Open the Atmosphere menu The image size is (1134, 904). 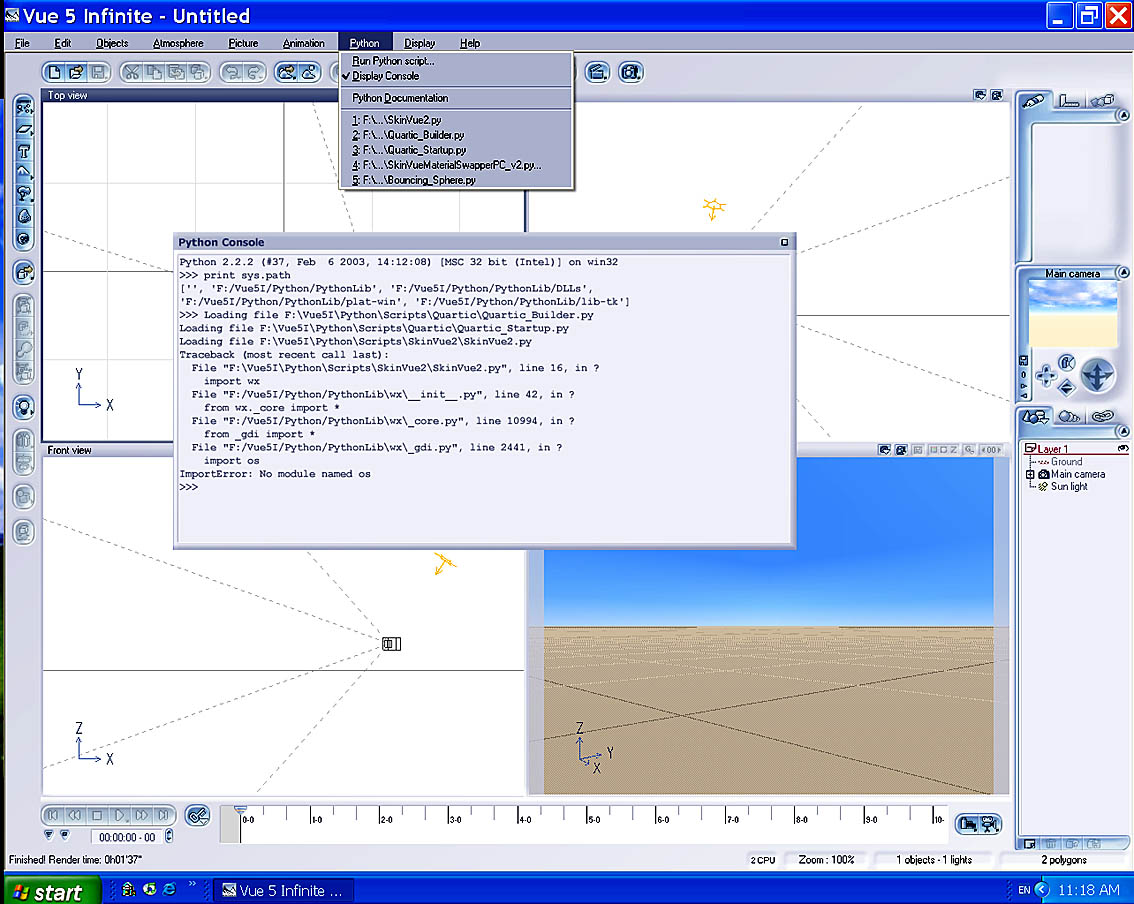click(178, 43)
